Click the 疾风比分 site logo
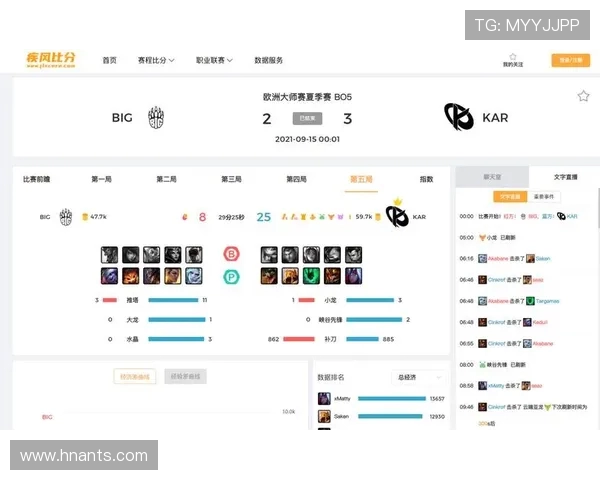Viewport: 600px width, 480px height. (x=51, y=60)
